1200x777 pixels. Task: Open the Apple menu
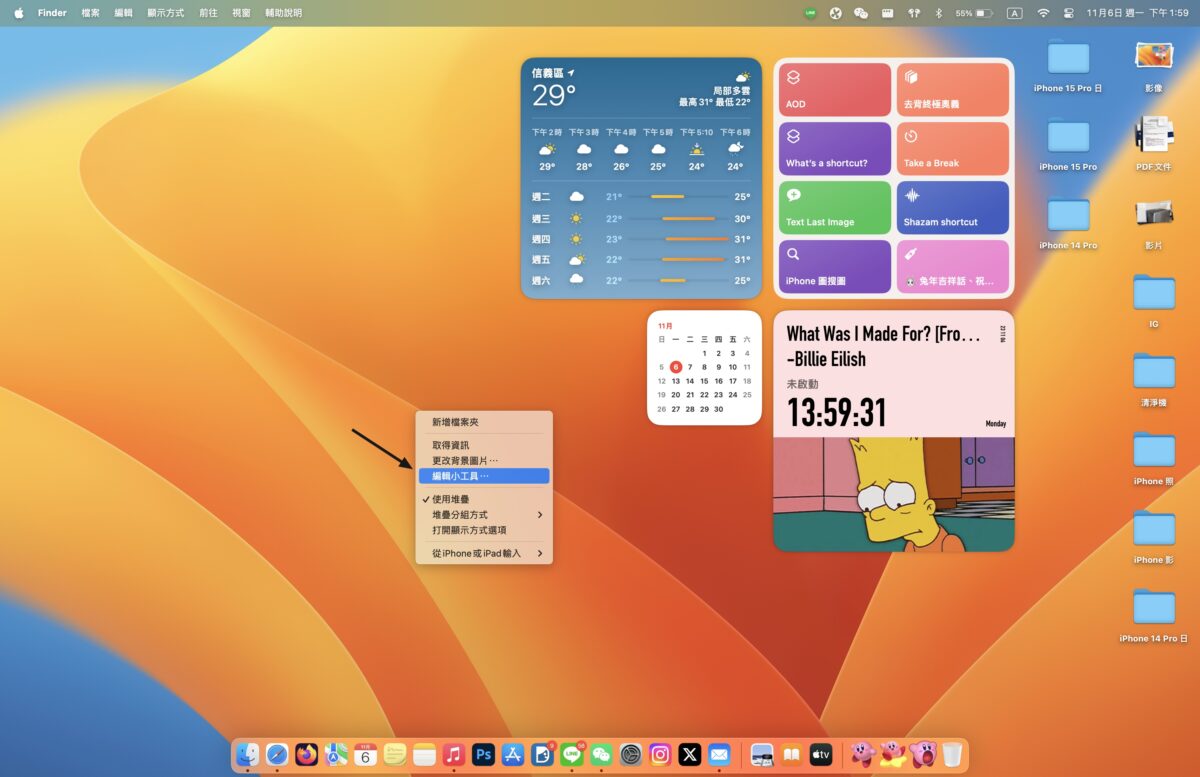18,13
